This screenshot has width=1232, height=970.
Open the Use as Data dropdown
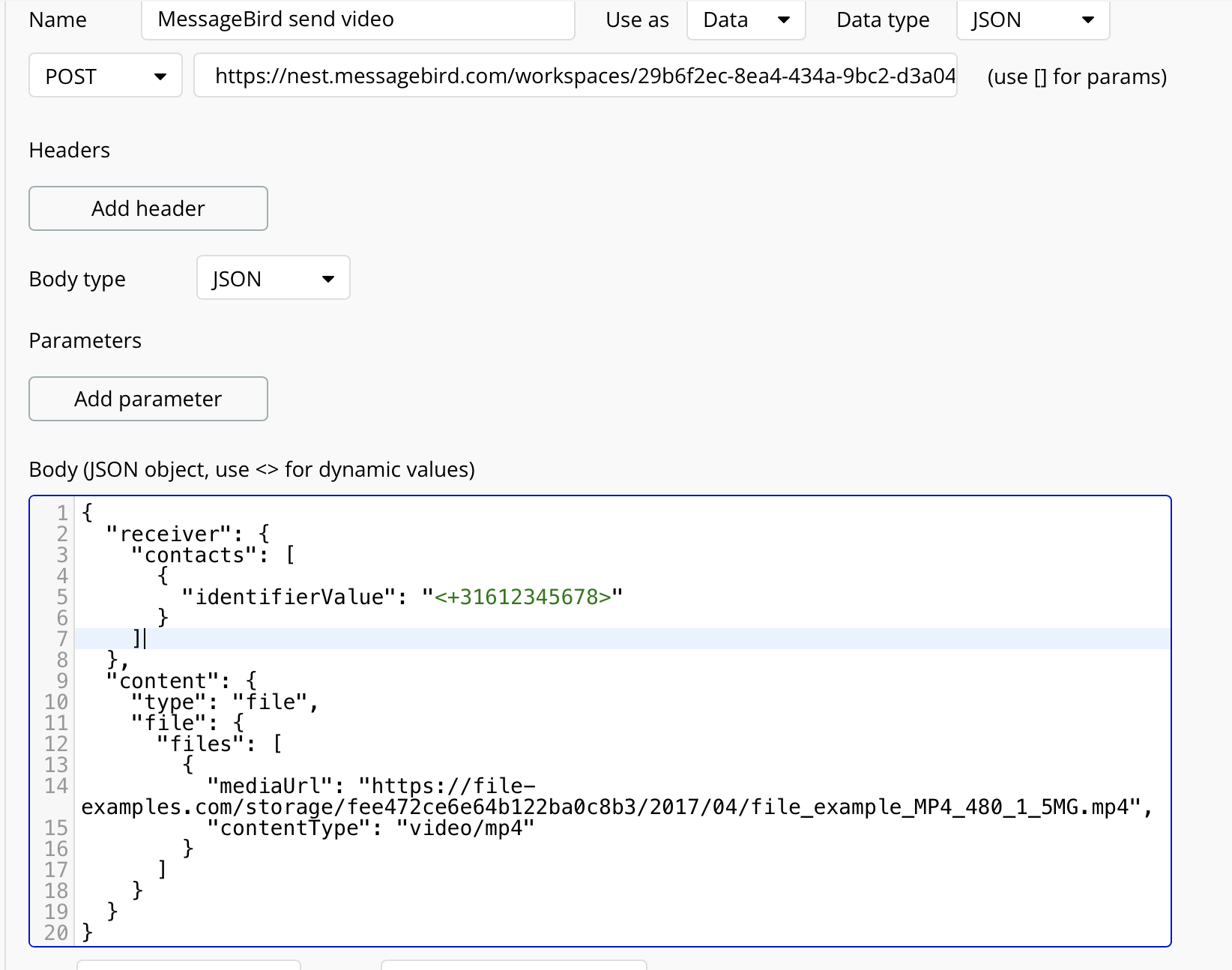(x=746, y=19)
